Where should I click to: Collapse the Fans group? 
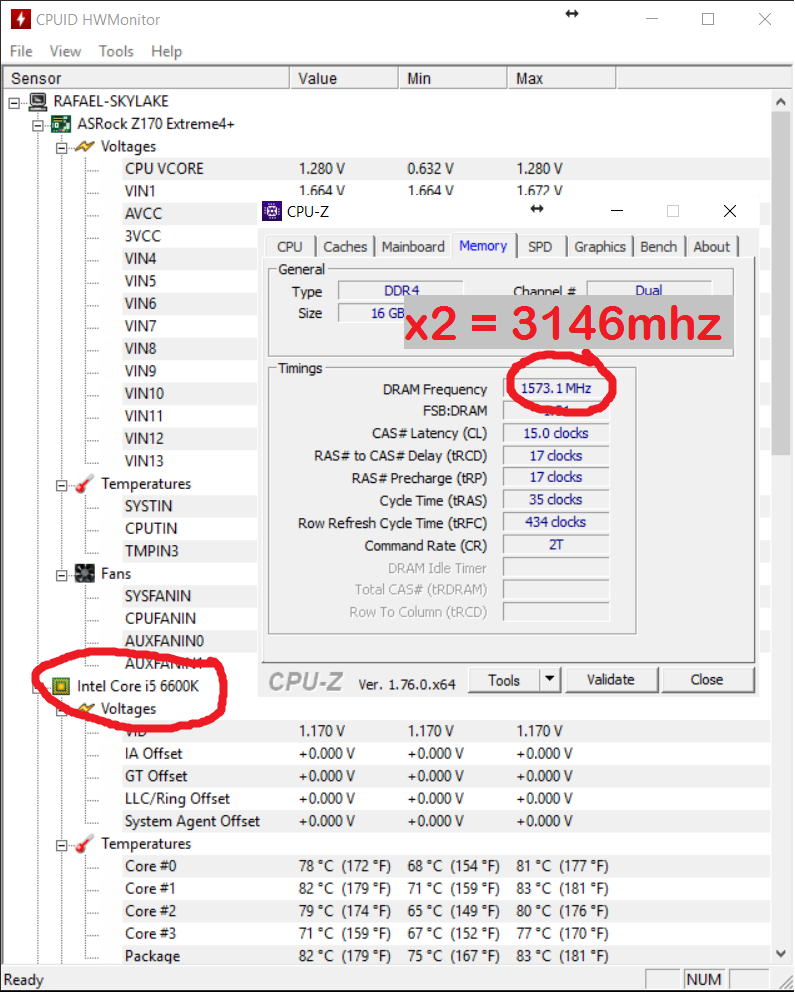click(x=61, y=576)
